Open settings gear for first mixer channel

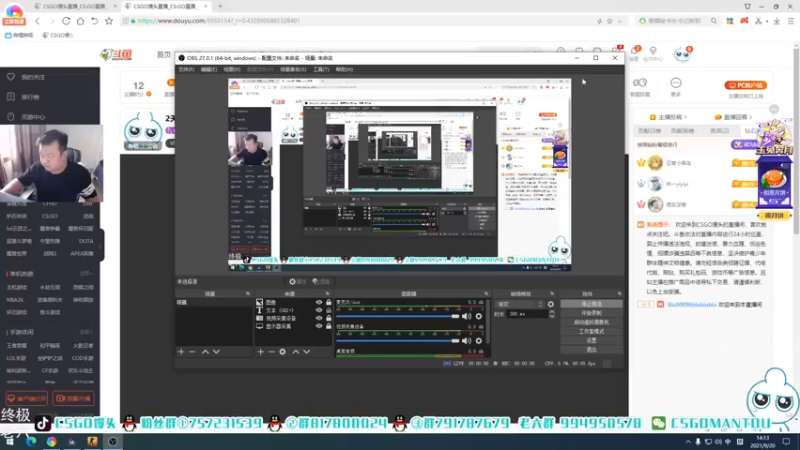pos(479,316)
